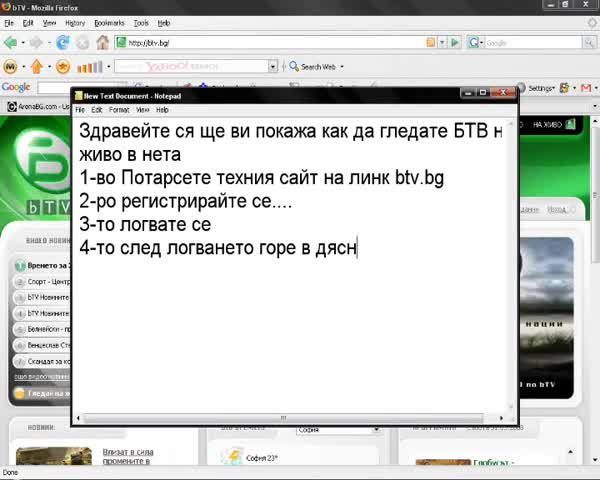Click the Google toolbar logo
The height and width of the screenshot is (480, 600).
(x=16, y=88)
